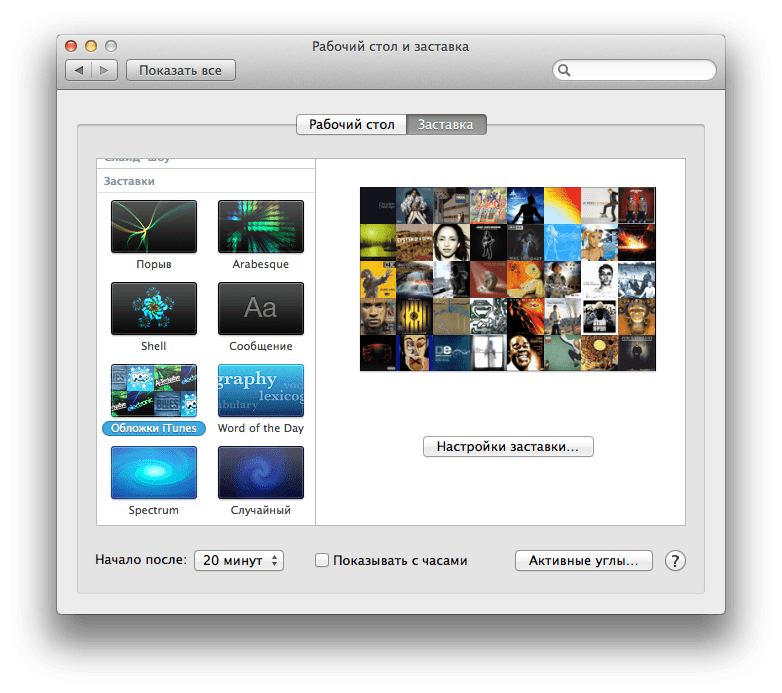Choose the Word of the Day screensaver

click(x=260, y=391)
